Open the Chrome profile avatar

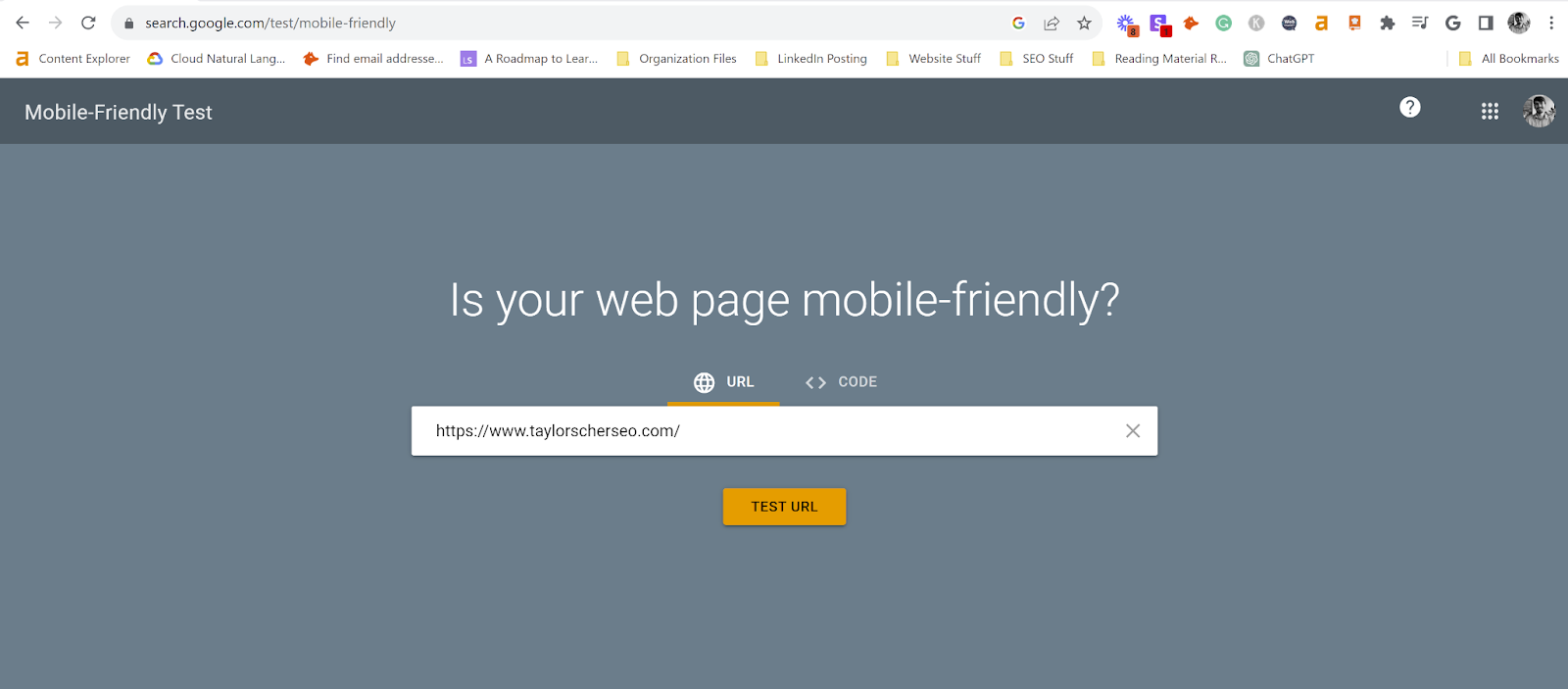(1519, 23)
